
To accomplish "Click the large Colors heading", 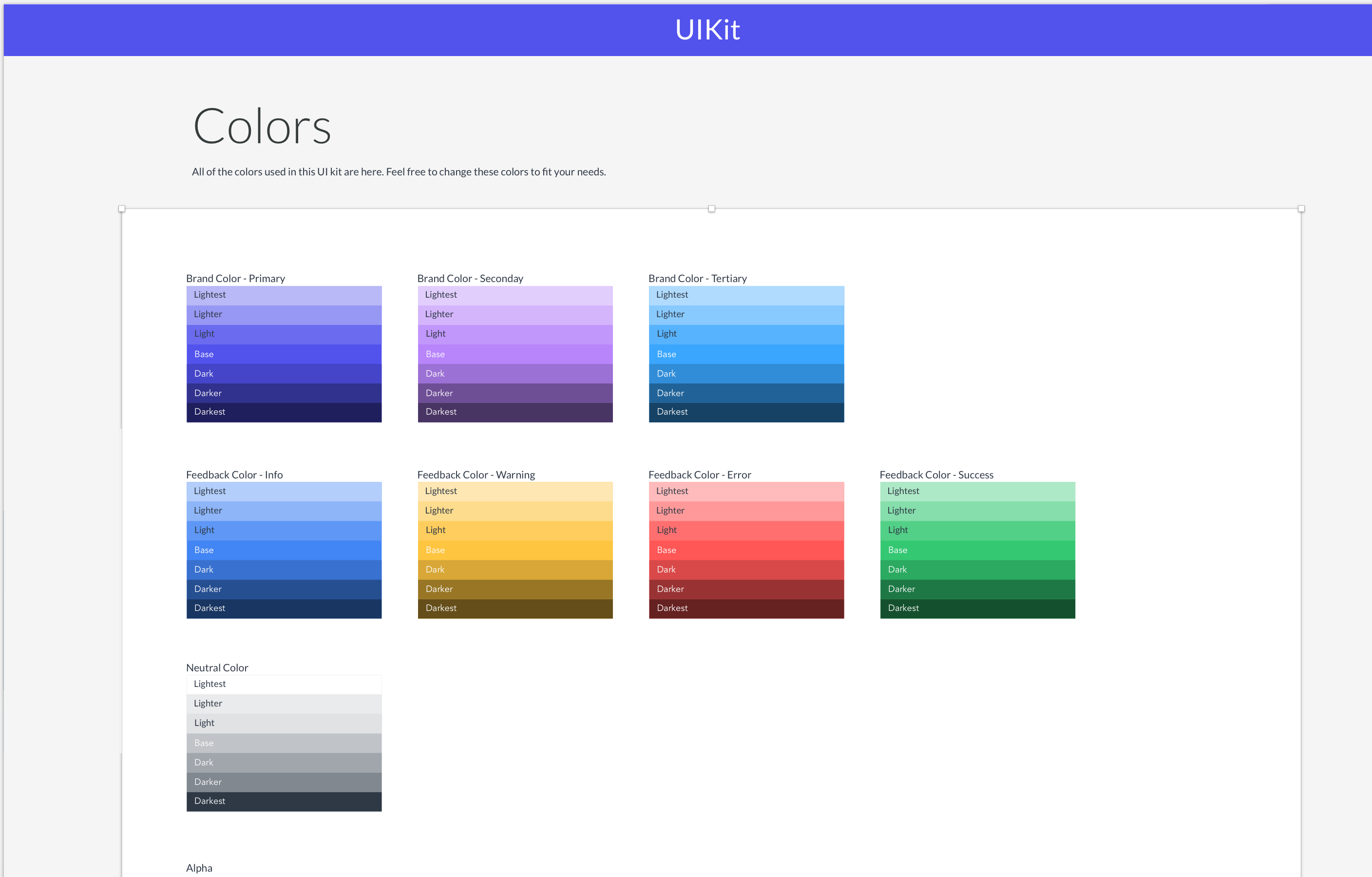I will tap(262, 127).
